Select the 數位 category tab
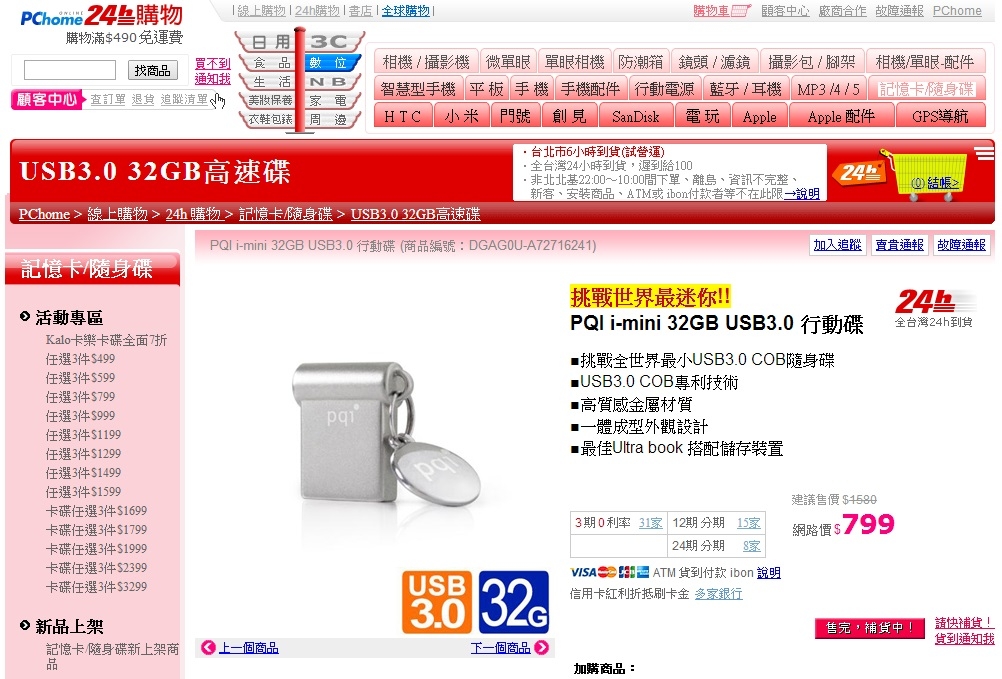Screen dimensions: 1002x679 point(331,63)
